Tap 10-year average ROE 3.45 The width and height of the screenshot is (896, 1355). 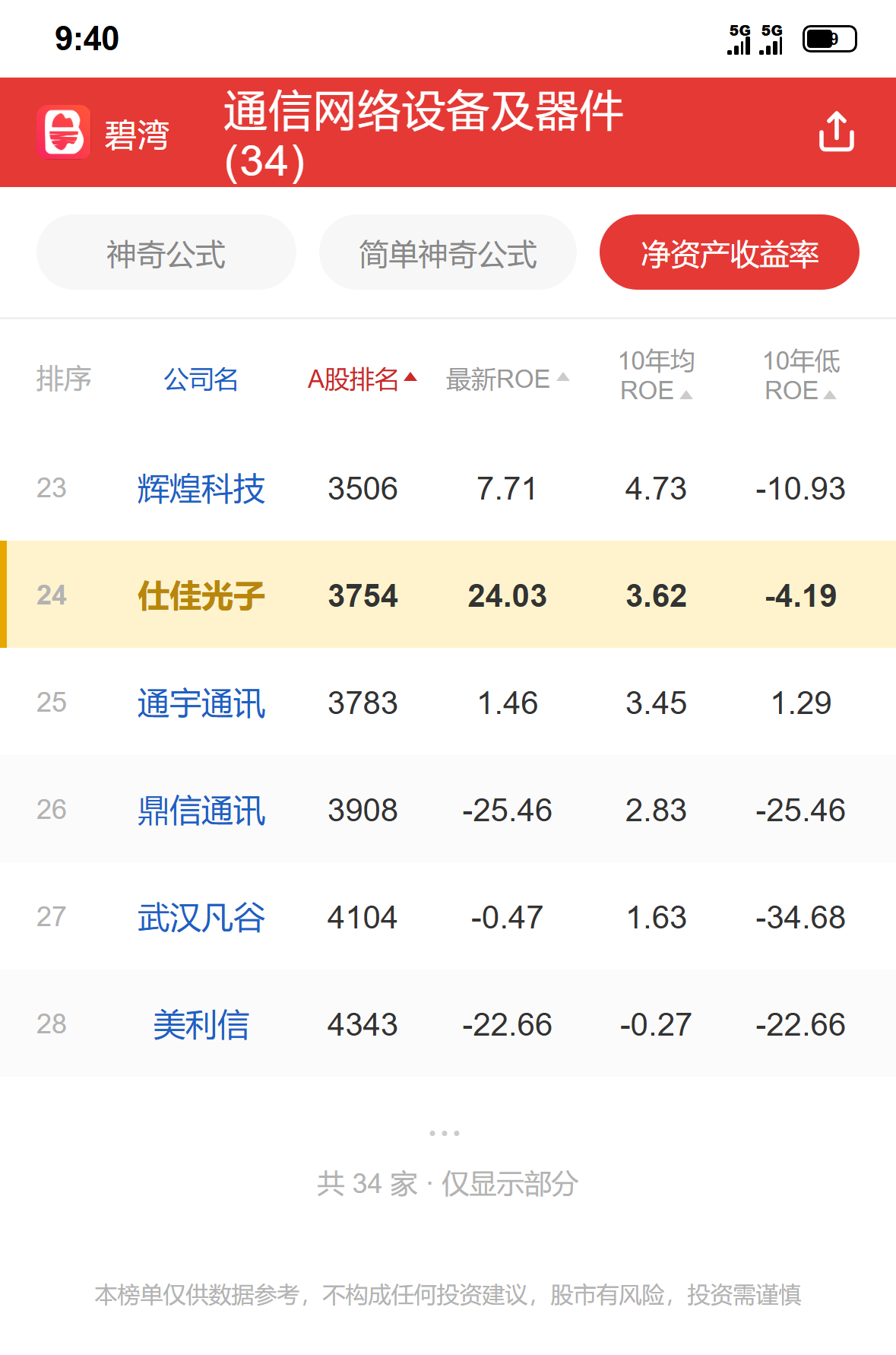click(x=656, y=703)
